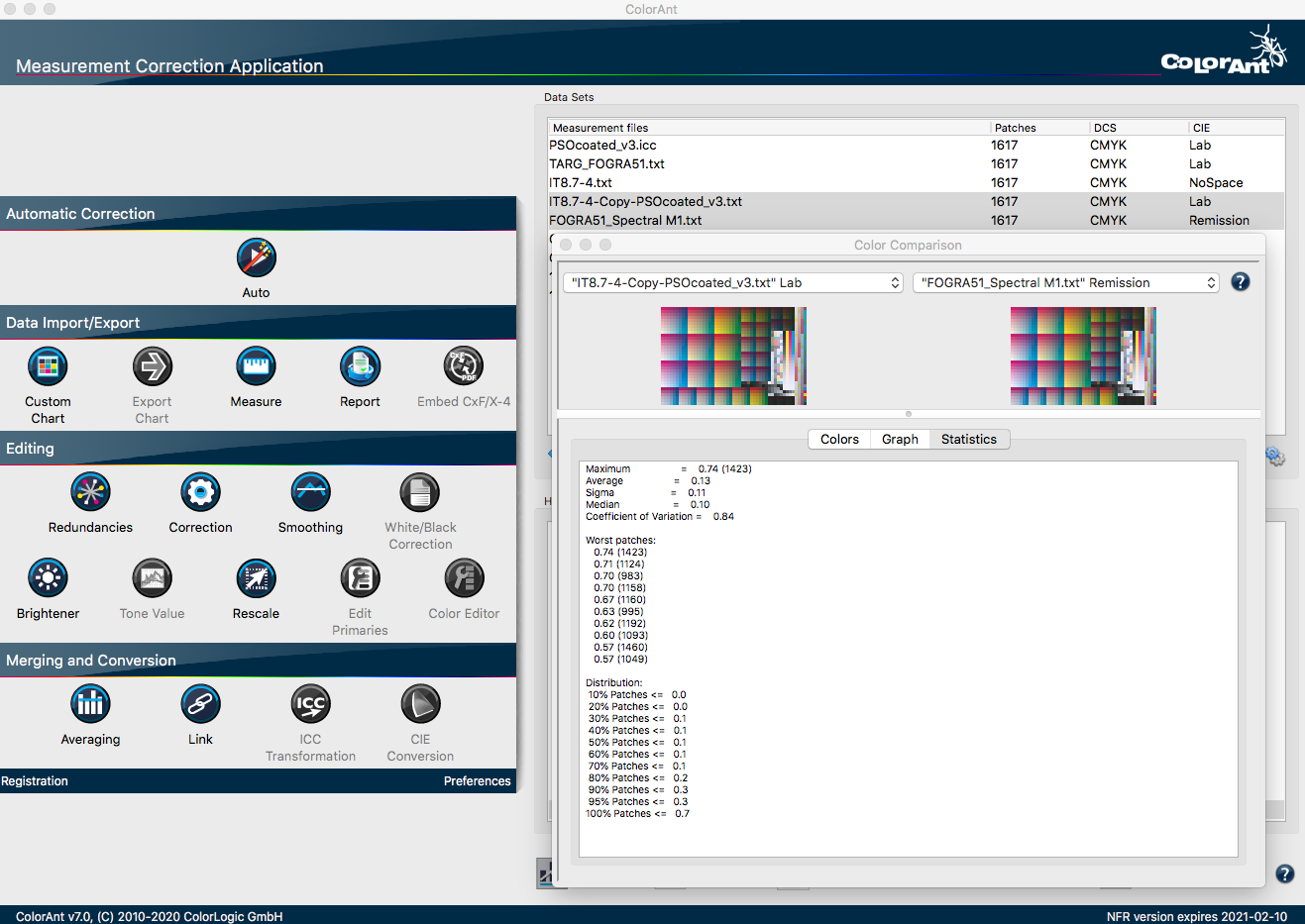Select the Tone Value tool

(x=152, y=578)
